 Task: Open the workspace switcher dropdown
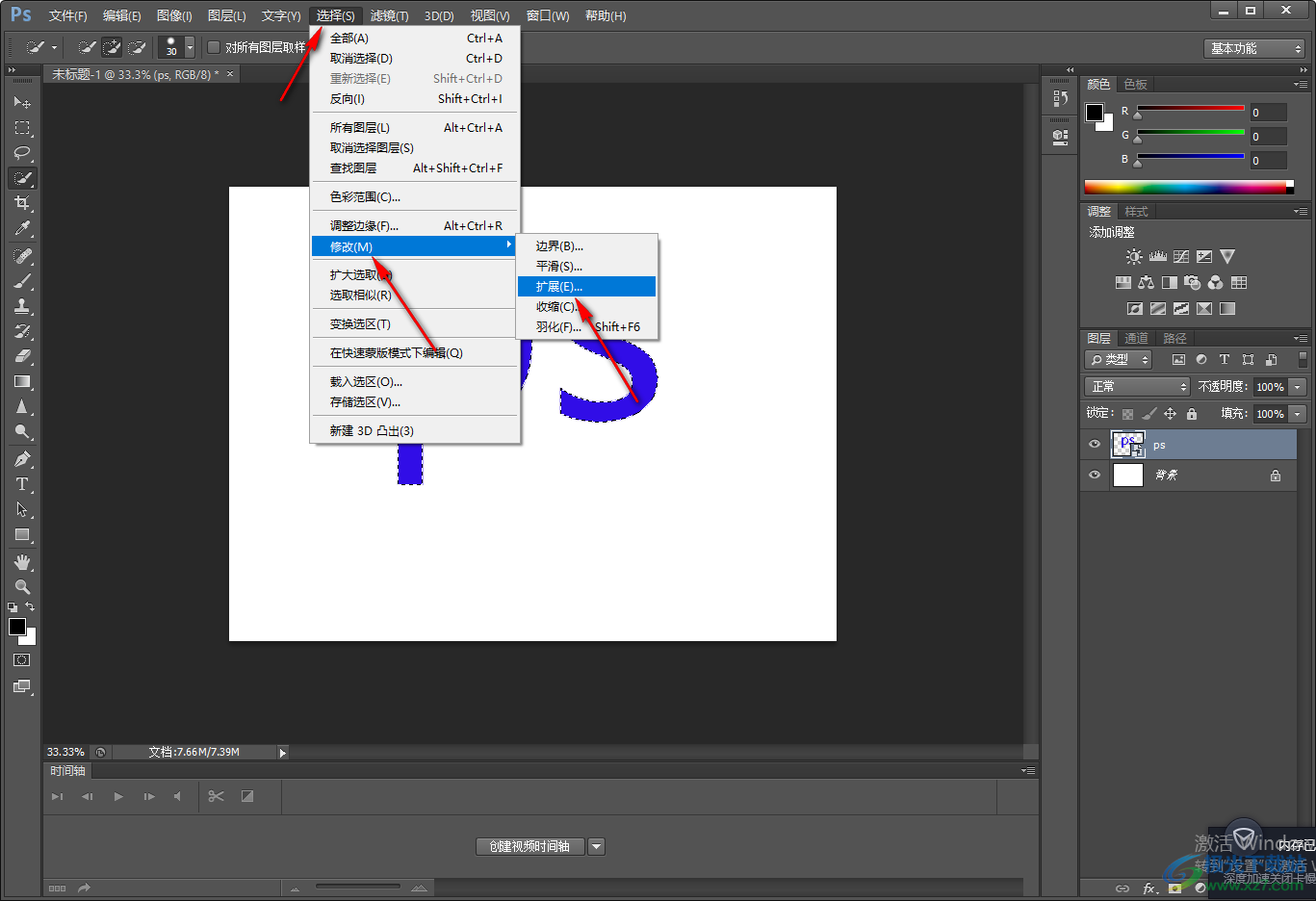pyautogui.click(x=1255, y=48)
